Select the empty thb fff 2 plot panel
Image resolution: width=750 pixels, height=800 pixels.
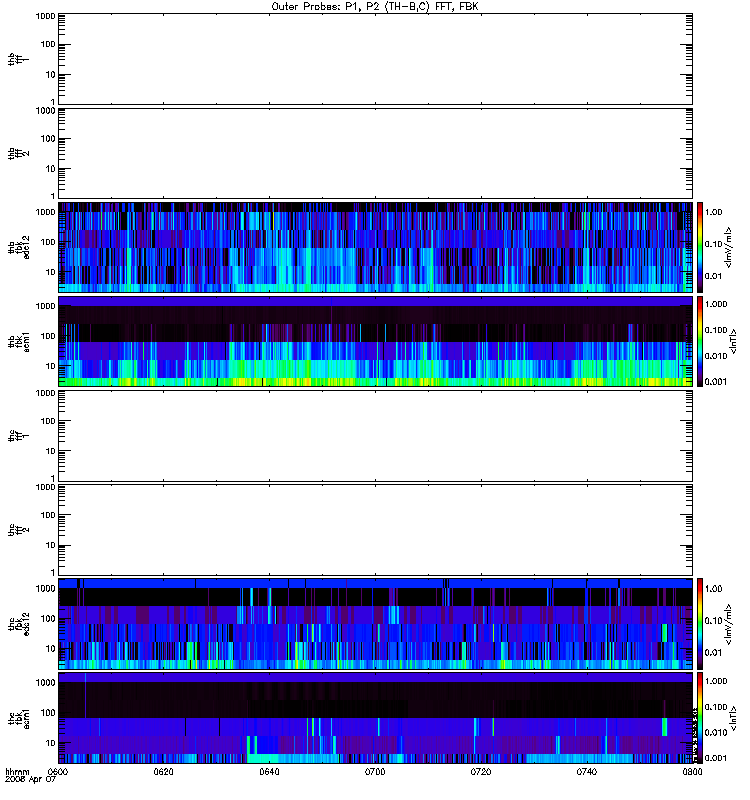pyautogui.click(x=375, y=153)
